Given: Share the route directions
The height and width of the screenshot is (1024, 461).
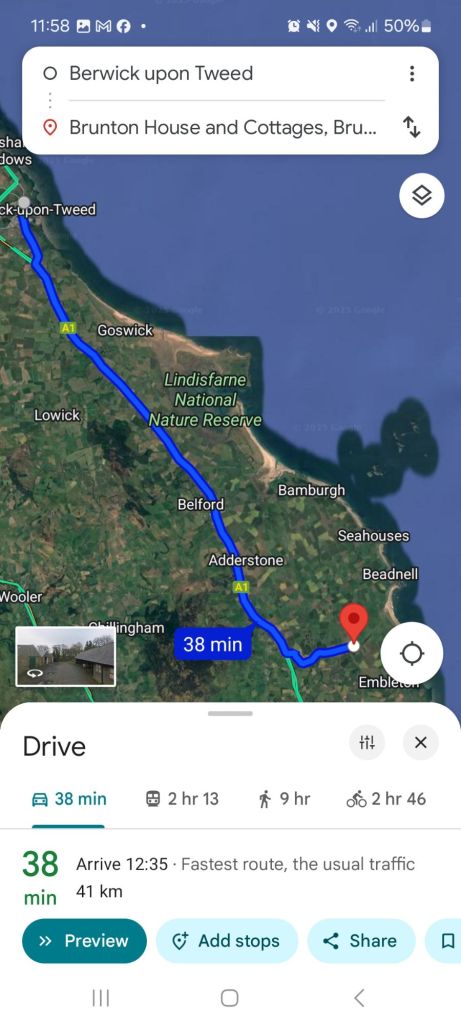Looking at the screenshot, I should (361, 941).
